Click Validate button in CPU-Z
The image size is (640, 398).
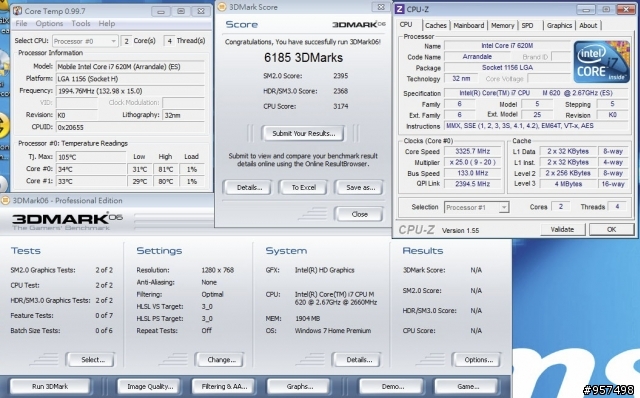[x=562, y=229]
